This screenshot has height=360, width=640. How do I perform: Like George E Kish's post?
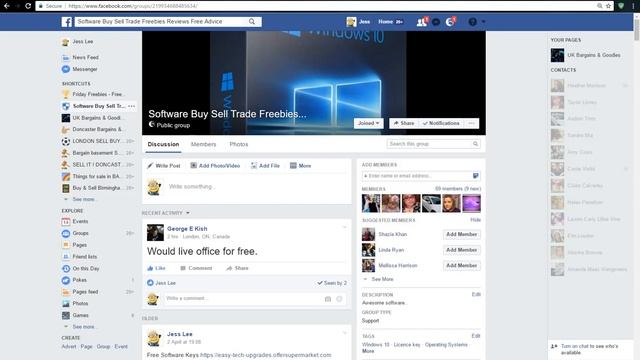[156, 268]
